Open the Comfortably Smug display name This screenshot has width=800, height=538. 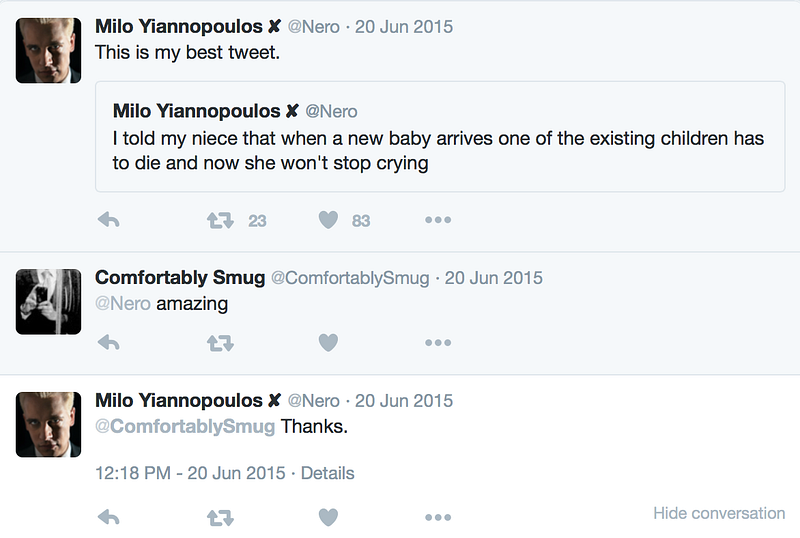179,277
